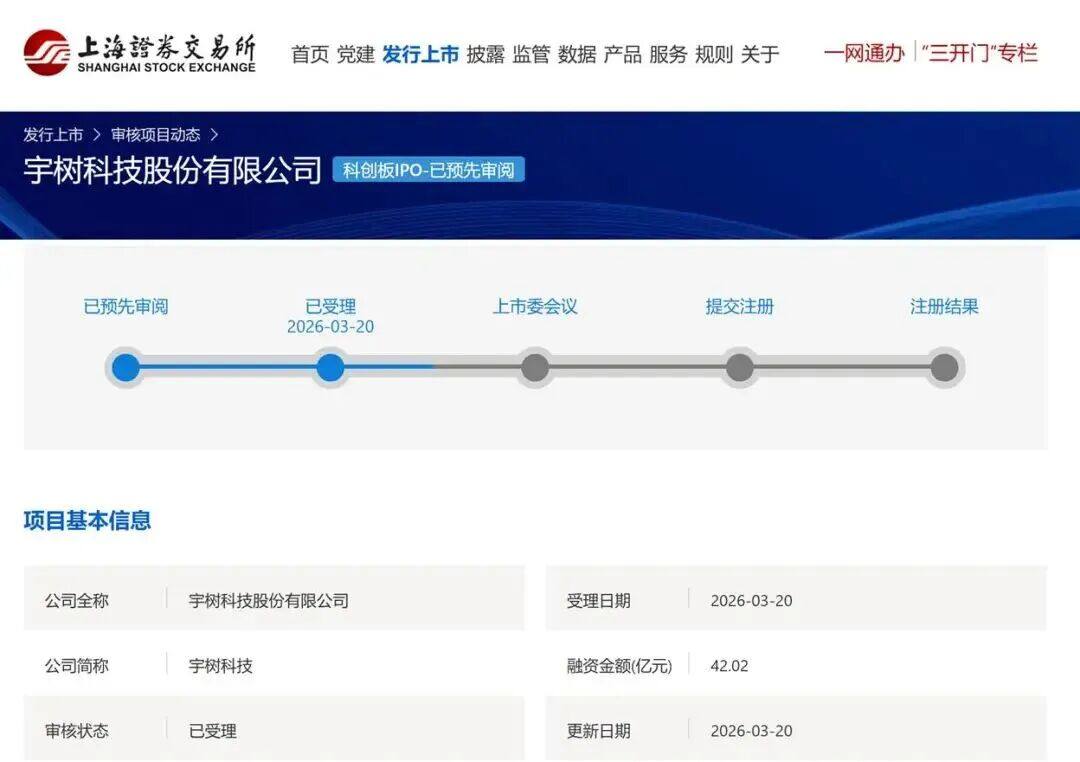
Task: Select the 已预先审阅 timeline node
Action: point(125,367)
